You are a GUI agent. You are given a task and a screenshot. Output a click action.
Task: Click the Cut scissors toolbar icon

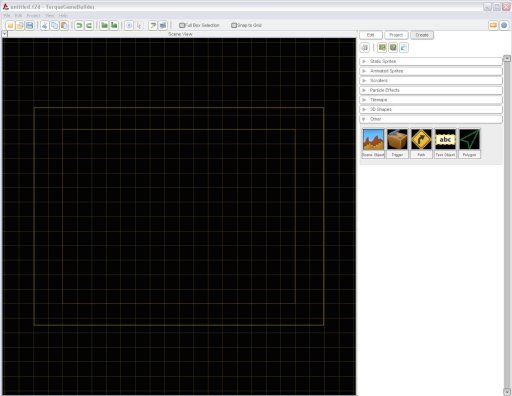(45, 25)
